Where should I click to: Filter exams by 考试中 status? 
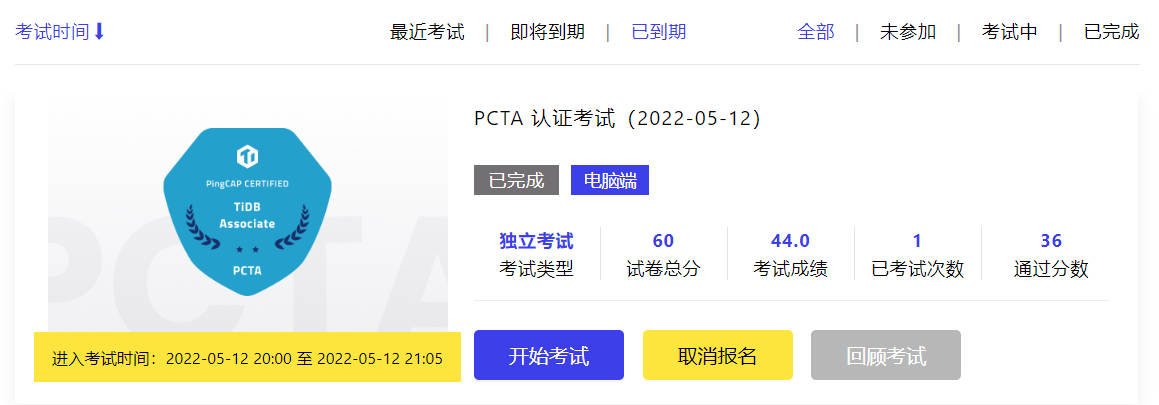tap(1009, 32)
